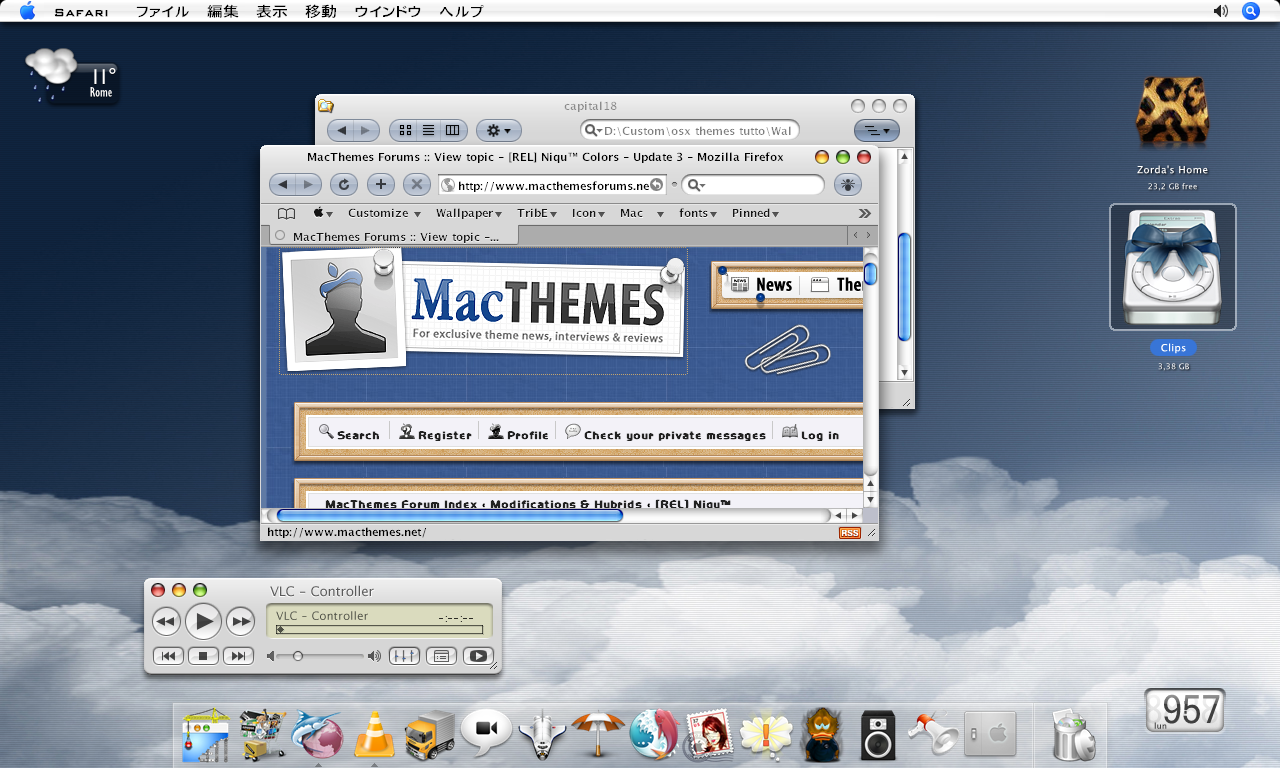1280x768 pixels.
Task: Open ヘルプ menu in menu bar
Action: tap(461, 11)
